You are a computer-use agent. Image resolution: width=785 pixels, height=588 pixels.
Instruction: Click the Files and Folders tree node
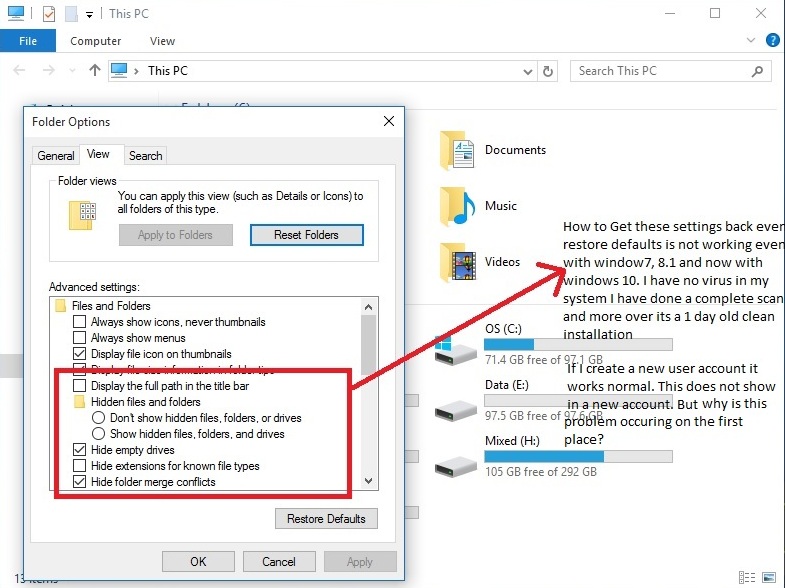tap(103, 306)
